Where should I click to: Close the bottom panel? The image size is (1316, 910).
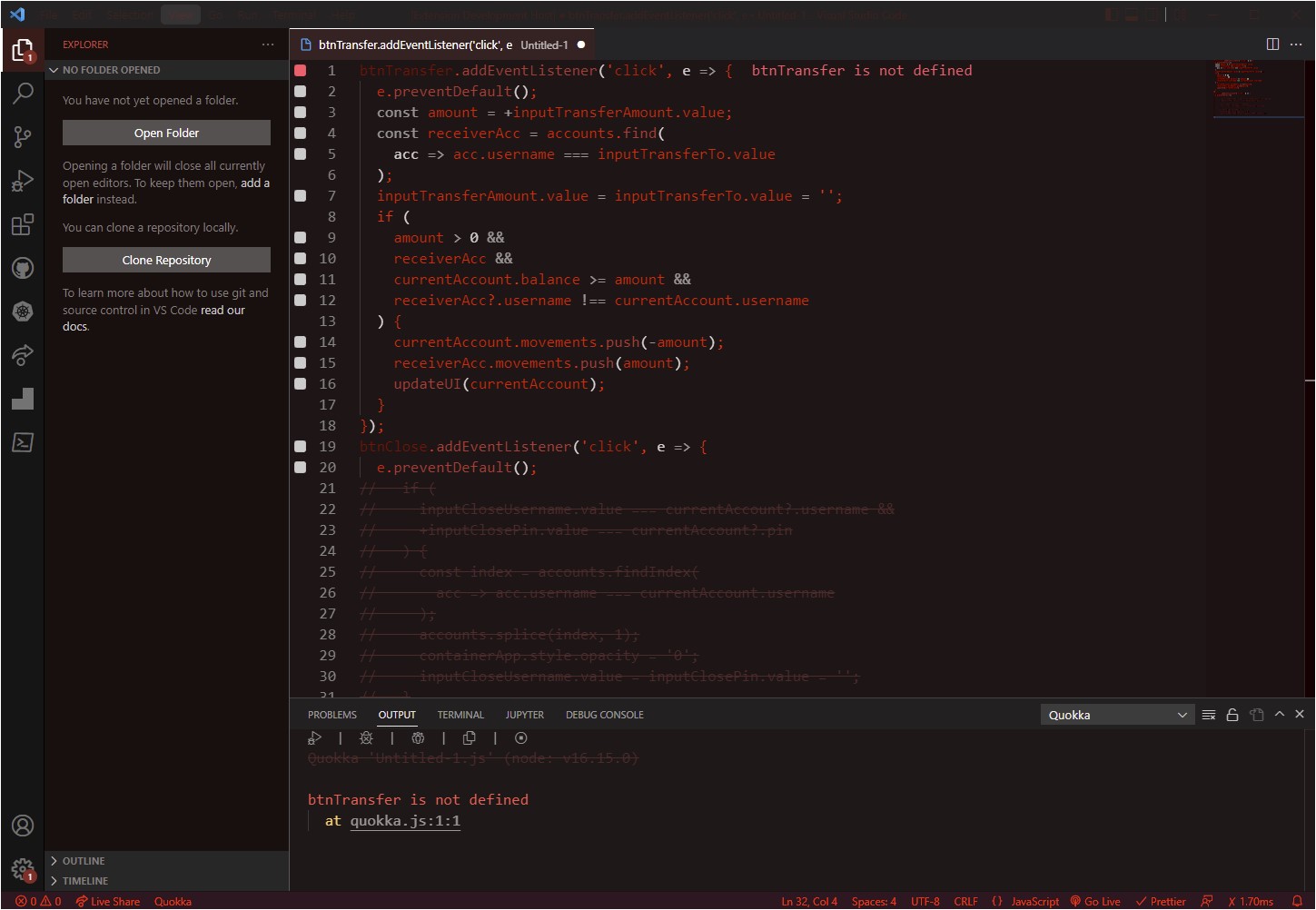1300,715
